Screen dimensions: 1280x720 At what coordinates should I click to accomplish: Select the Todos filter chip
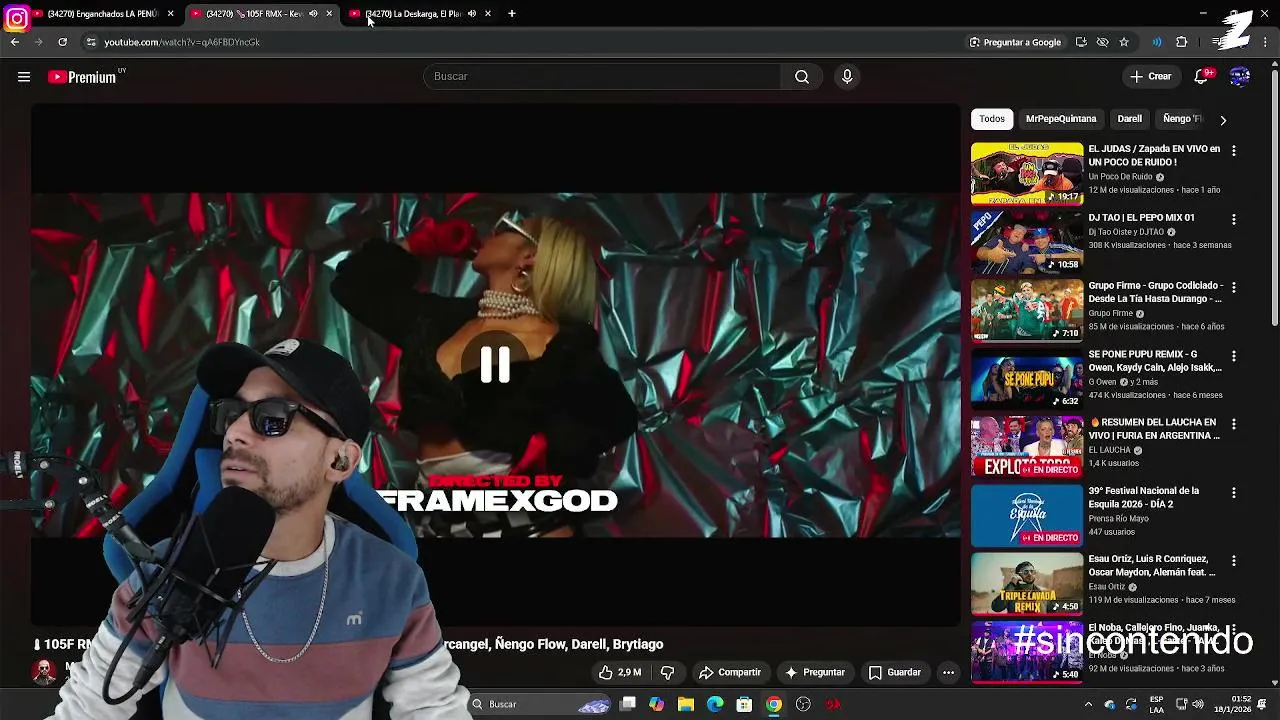pyautogui.click(x=992, y=119)
